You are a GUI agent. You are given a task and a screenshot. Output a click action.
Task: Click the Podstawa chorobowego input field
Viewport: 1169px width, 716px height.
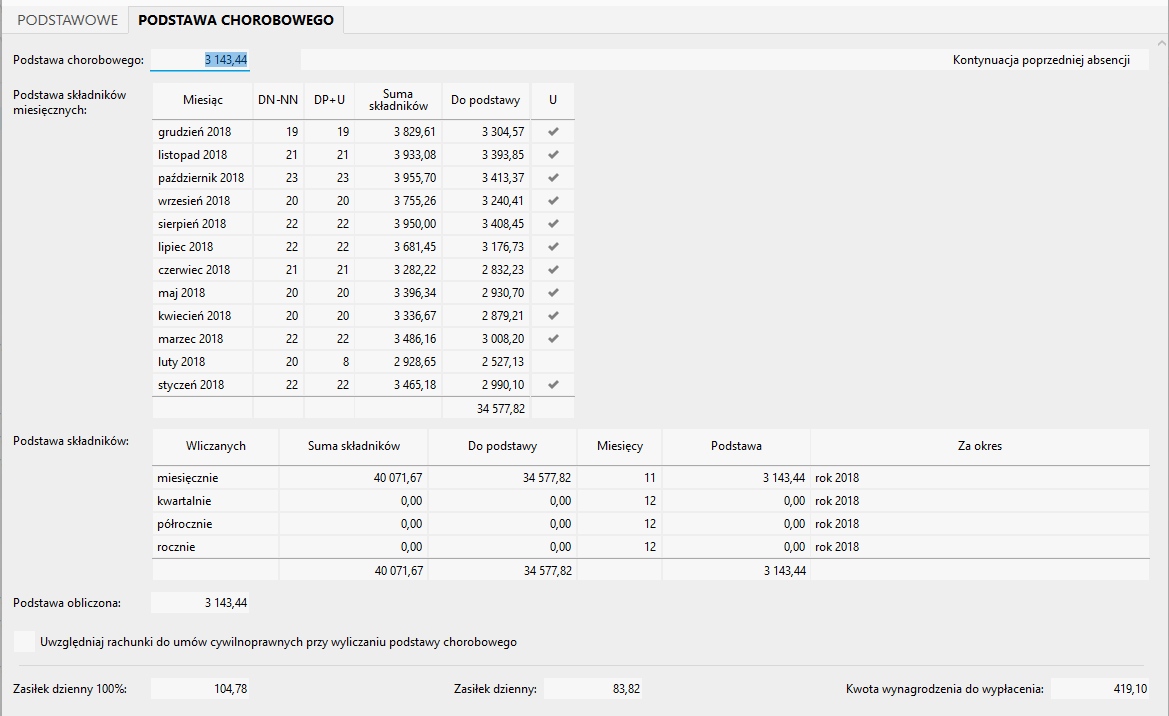tap(200, 60)
